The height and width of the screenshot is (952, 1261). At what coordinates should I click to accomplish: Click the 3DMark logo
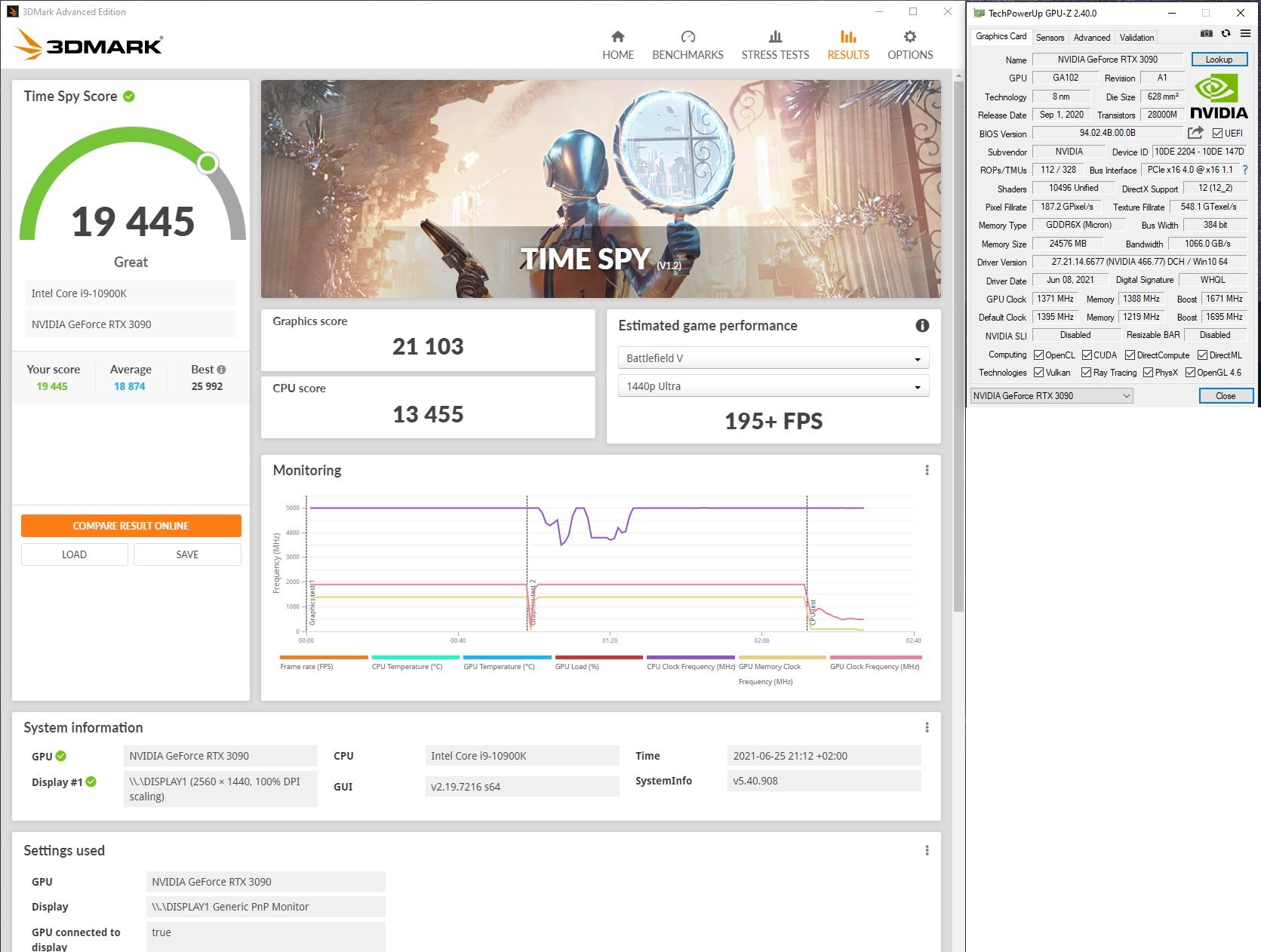tap(89, 45)
